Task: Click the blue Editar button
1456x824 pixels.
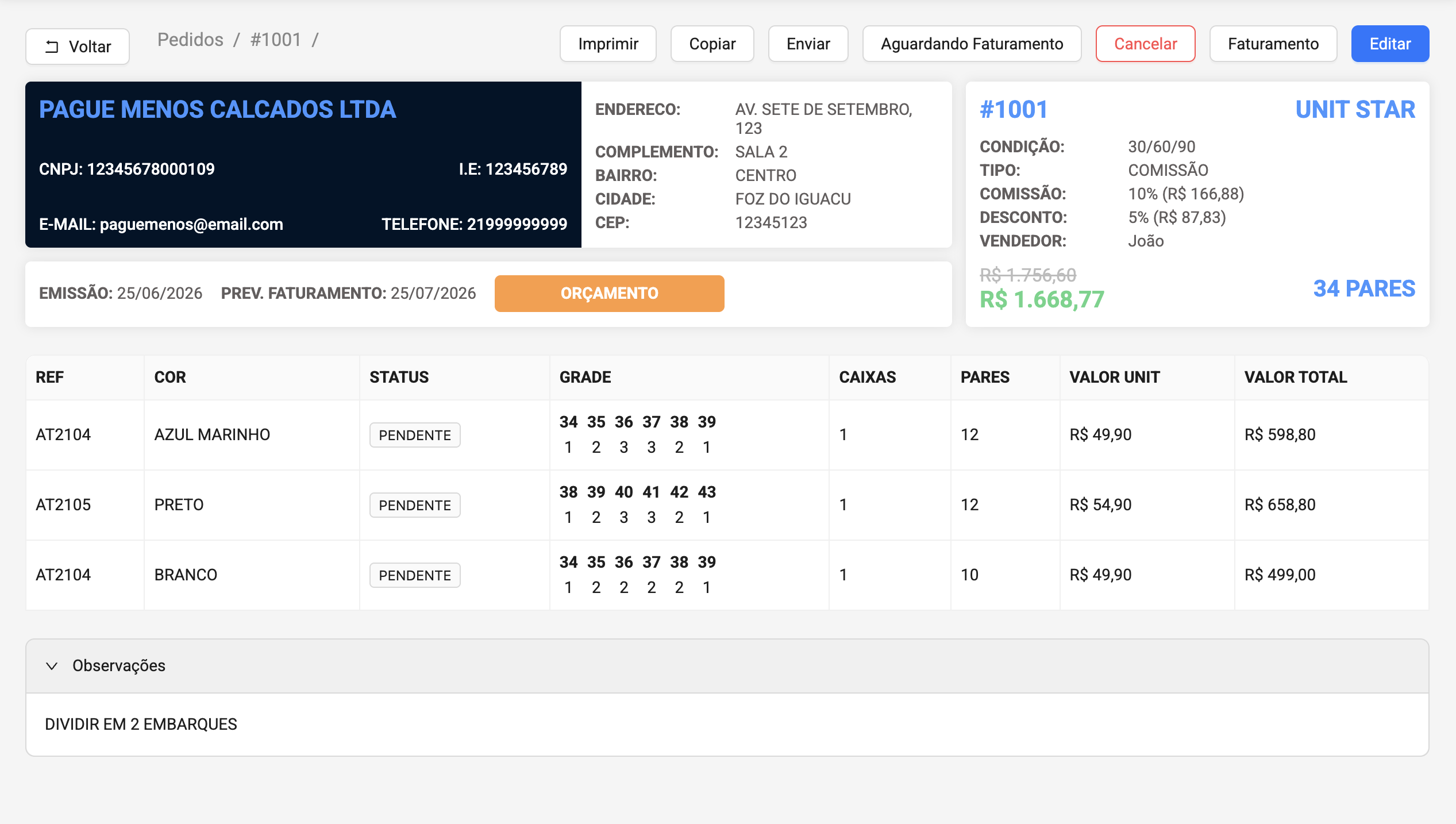Action: 1390,44
